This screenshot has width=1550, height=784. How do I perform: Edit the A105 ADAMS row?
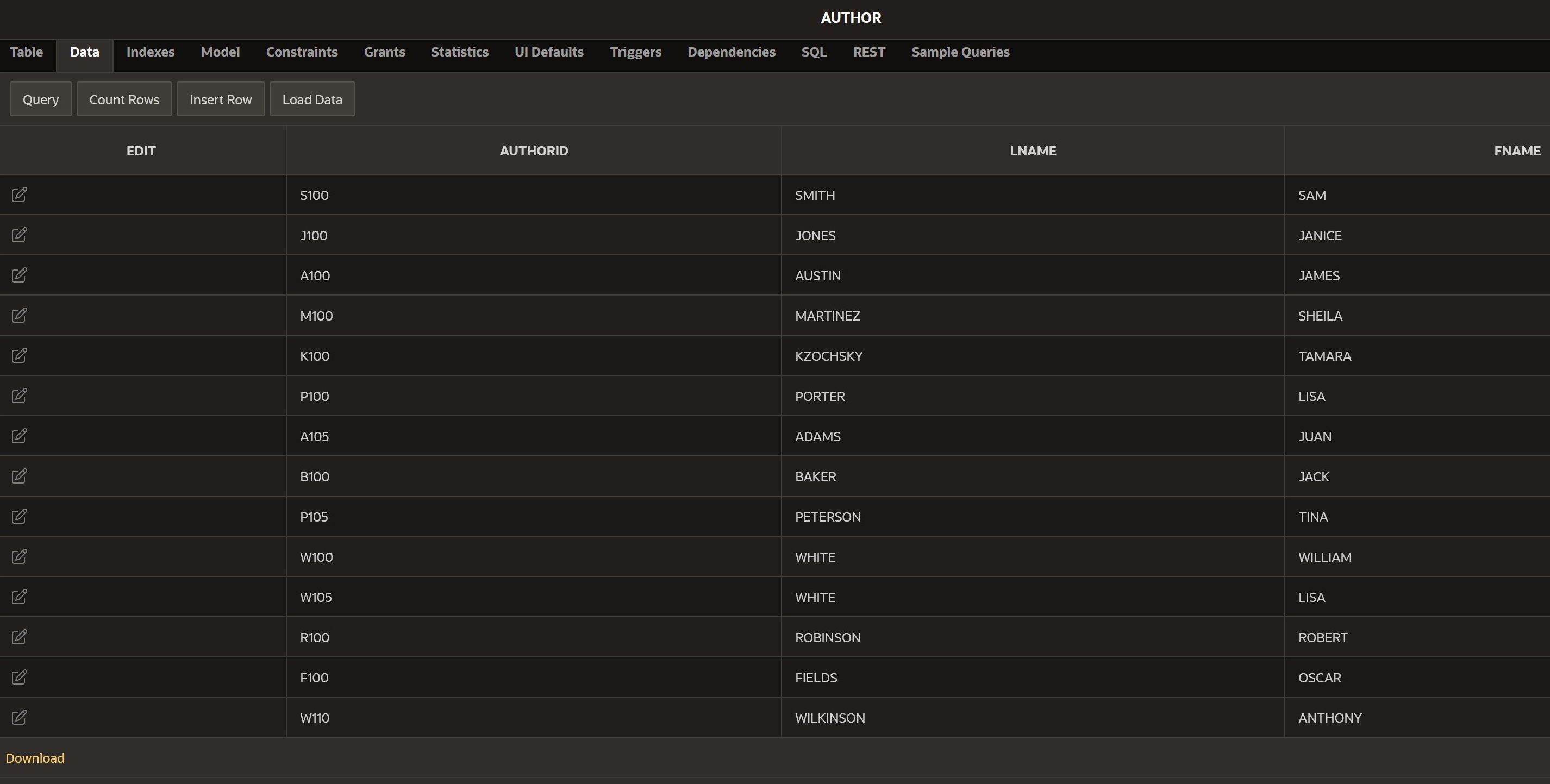click(x=19, y=436)
